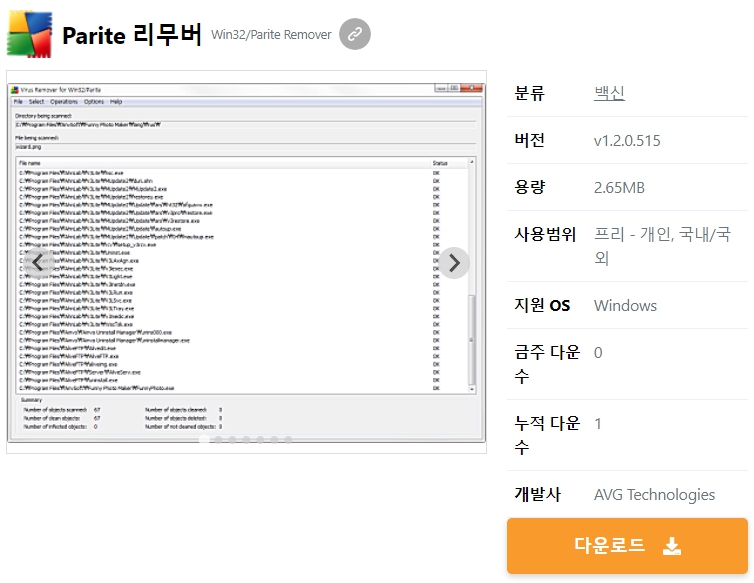Click the 다운로드 button label
Screen dimensions: 754x583
609,545
